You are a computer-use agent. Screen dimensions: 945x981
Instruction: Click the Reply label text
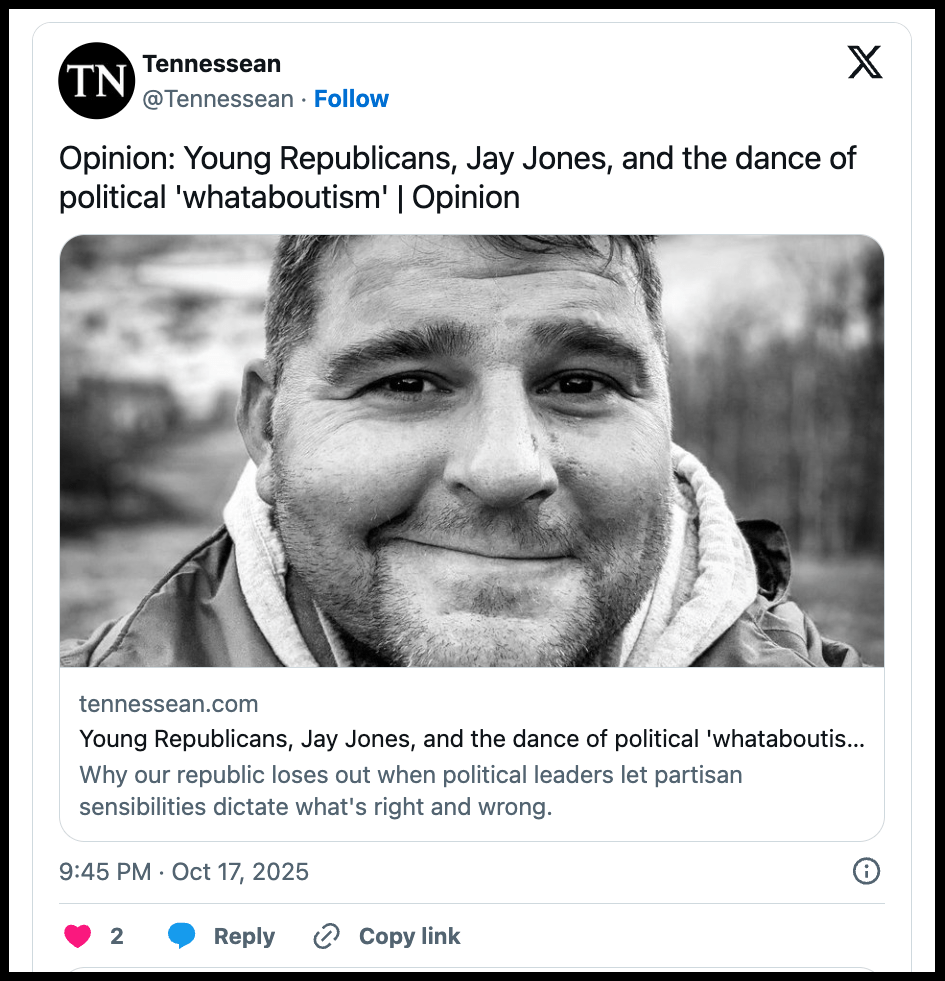244,936
